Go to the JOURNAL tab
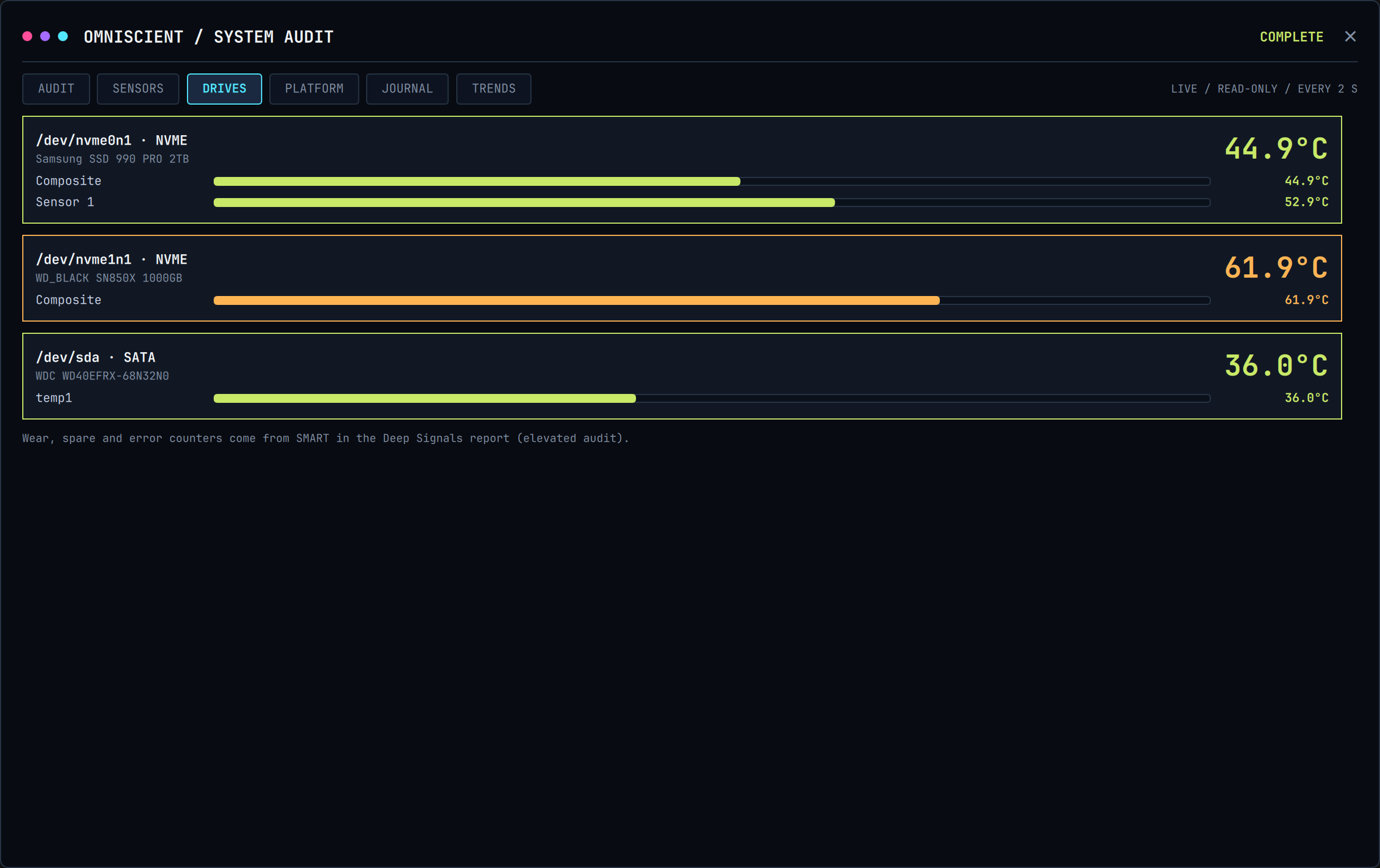Image resolution: width=1380 pixels, height=868 pixels. [x=407, y=89]
